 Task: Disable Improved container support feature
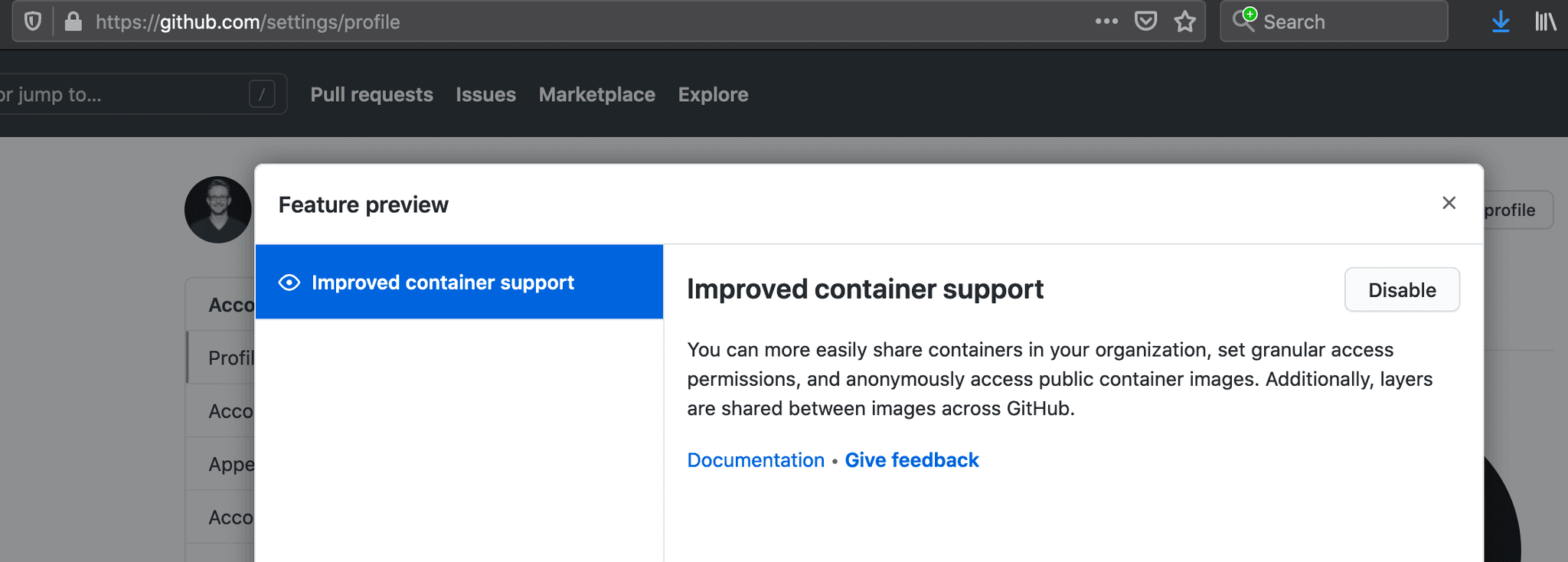point(1402,289)
